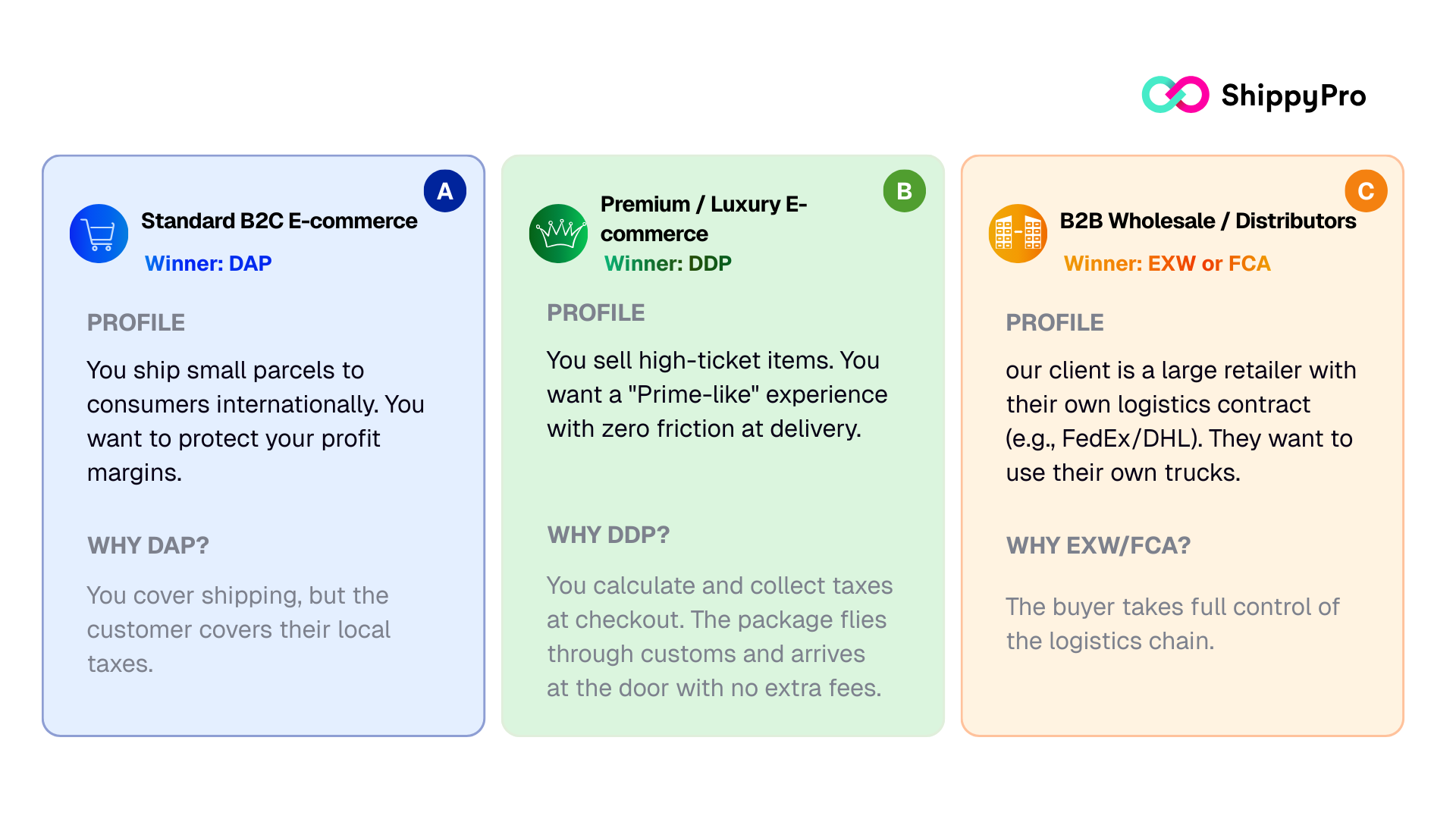Click the green crown icon
This screenshot has height=819, width=1456.
click(558, 234)
